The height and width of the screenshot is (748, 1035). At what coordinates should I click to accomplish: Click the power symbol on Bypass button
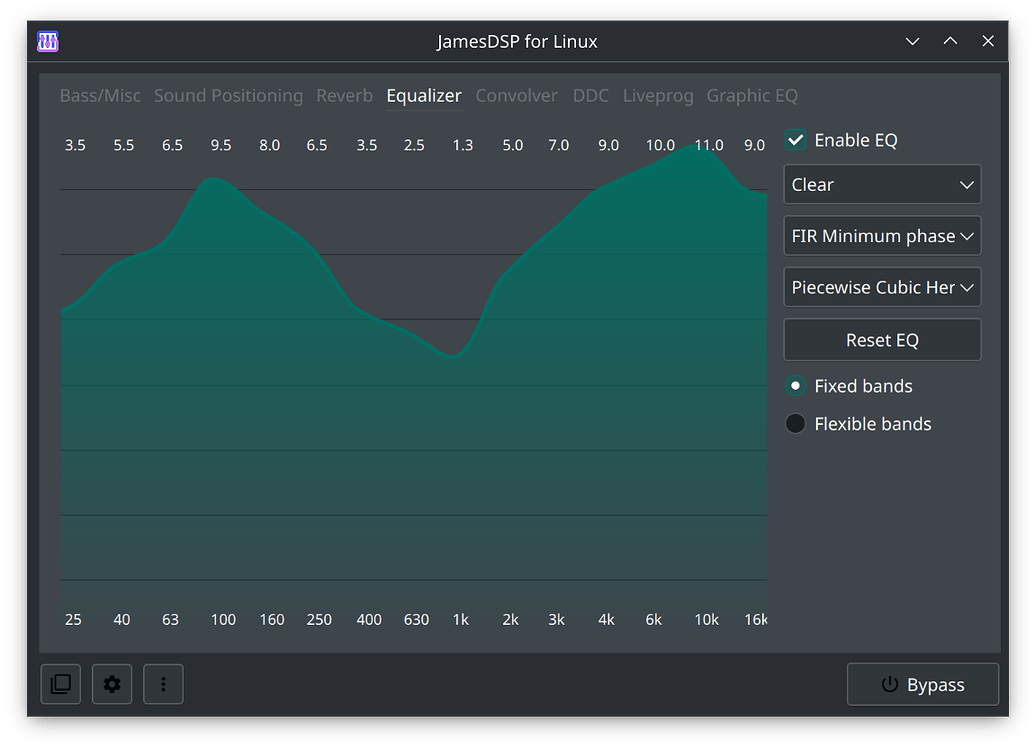(x=889, y=684)
